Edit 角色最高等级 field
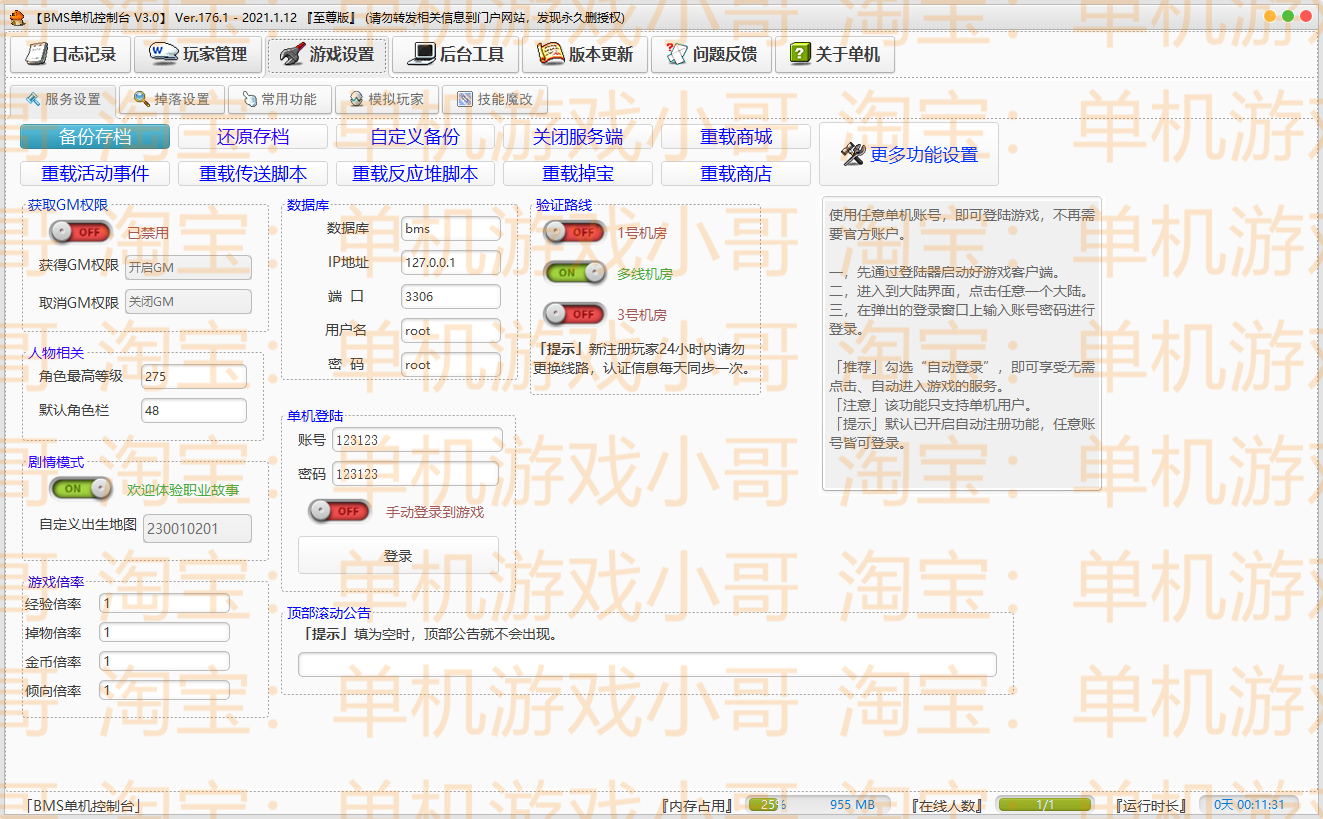The width and height of the screenshot is (1323, 819). (194, 376)
